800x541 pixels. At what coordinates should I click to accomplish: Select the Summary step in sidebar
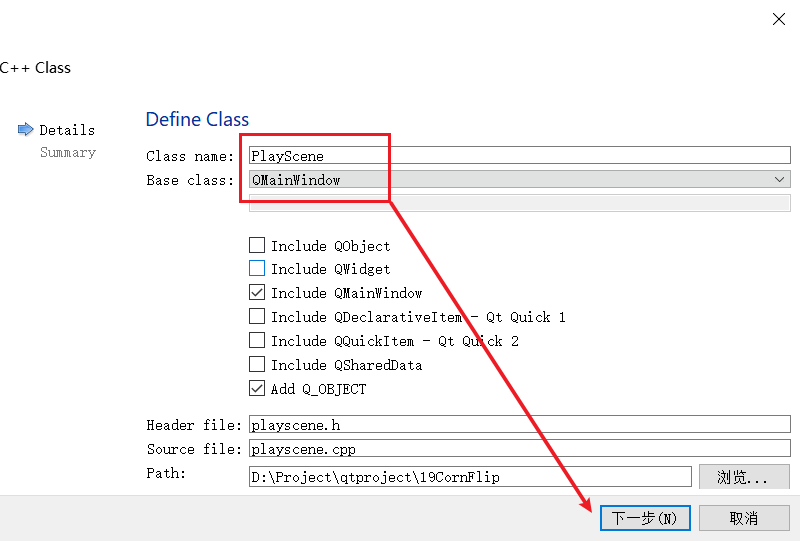(68, 153)
